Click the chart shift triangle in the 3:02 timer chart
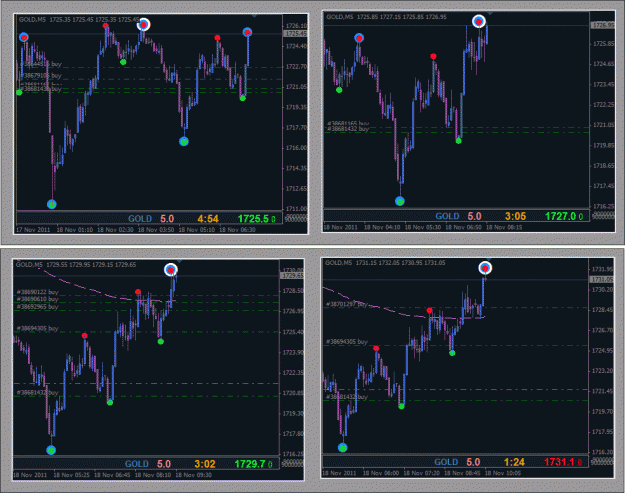 (179, 261)
